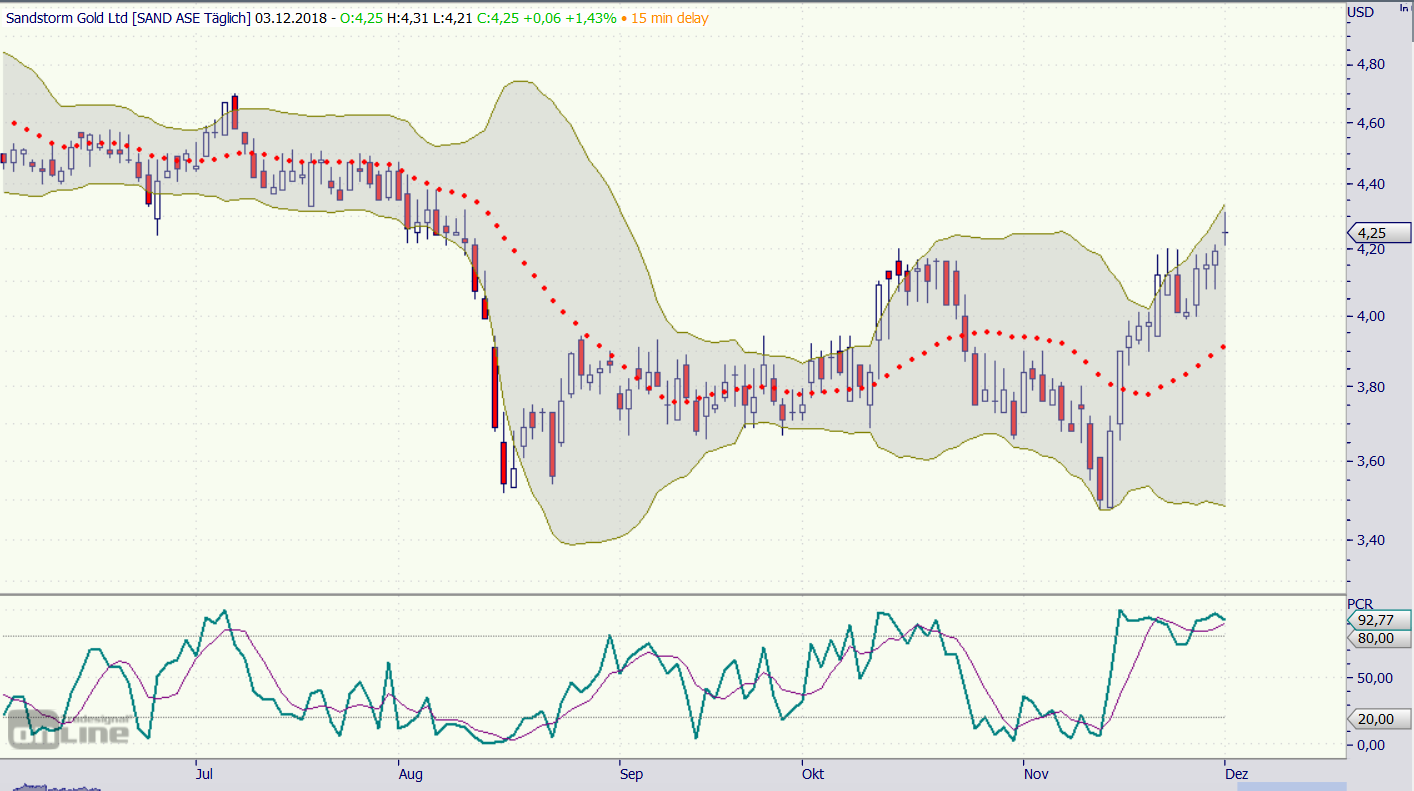Click the date "03.12.2018" in the header
The image size is (1414, 791).
291,18
